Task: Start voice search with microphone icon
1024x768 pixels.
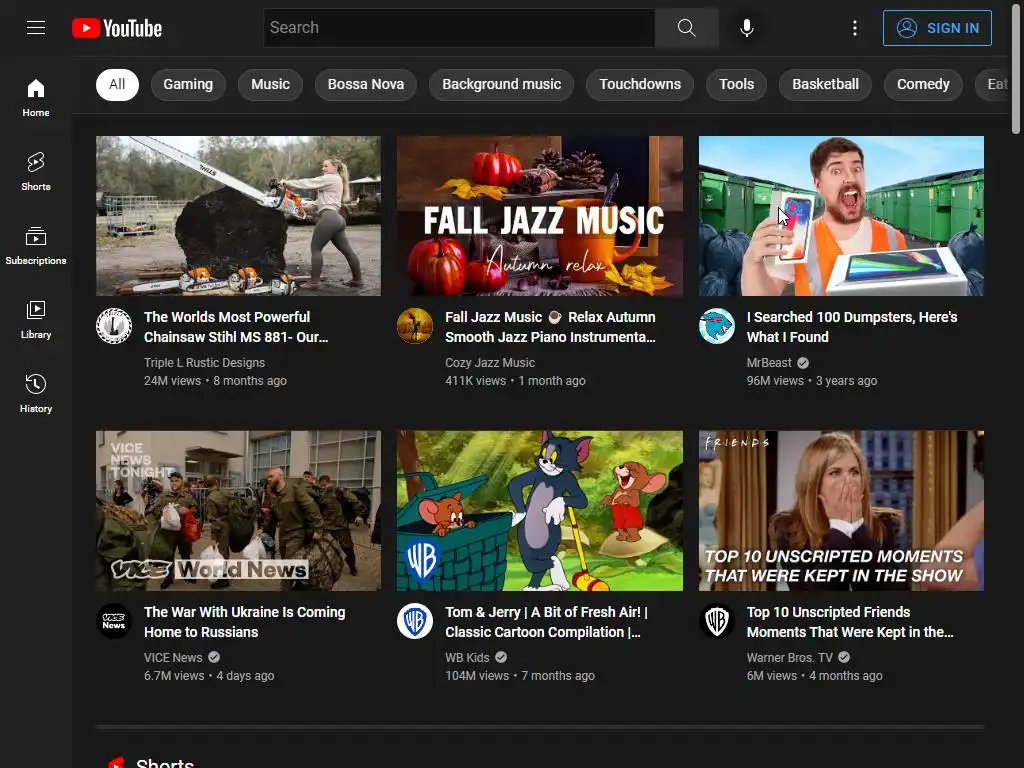Action: [747, 27]
